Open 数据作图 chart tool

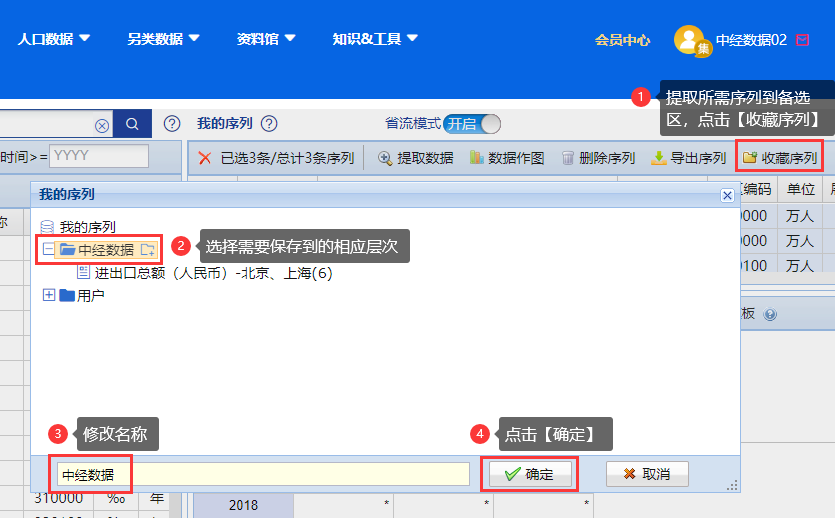pos(506,158)
